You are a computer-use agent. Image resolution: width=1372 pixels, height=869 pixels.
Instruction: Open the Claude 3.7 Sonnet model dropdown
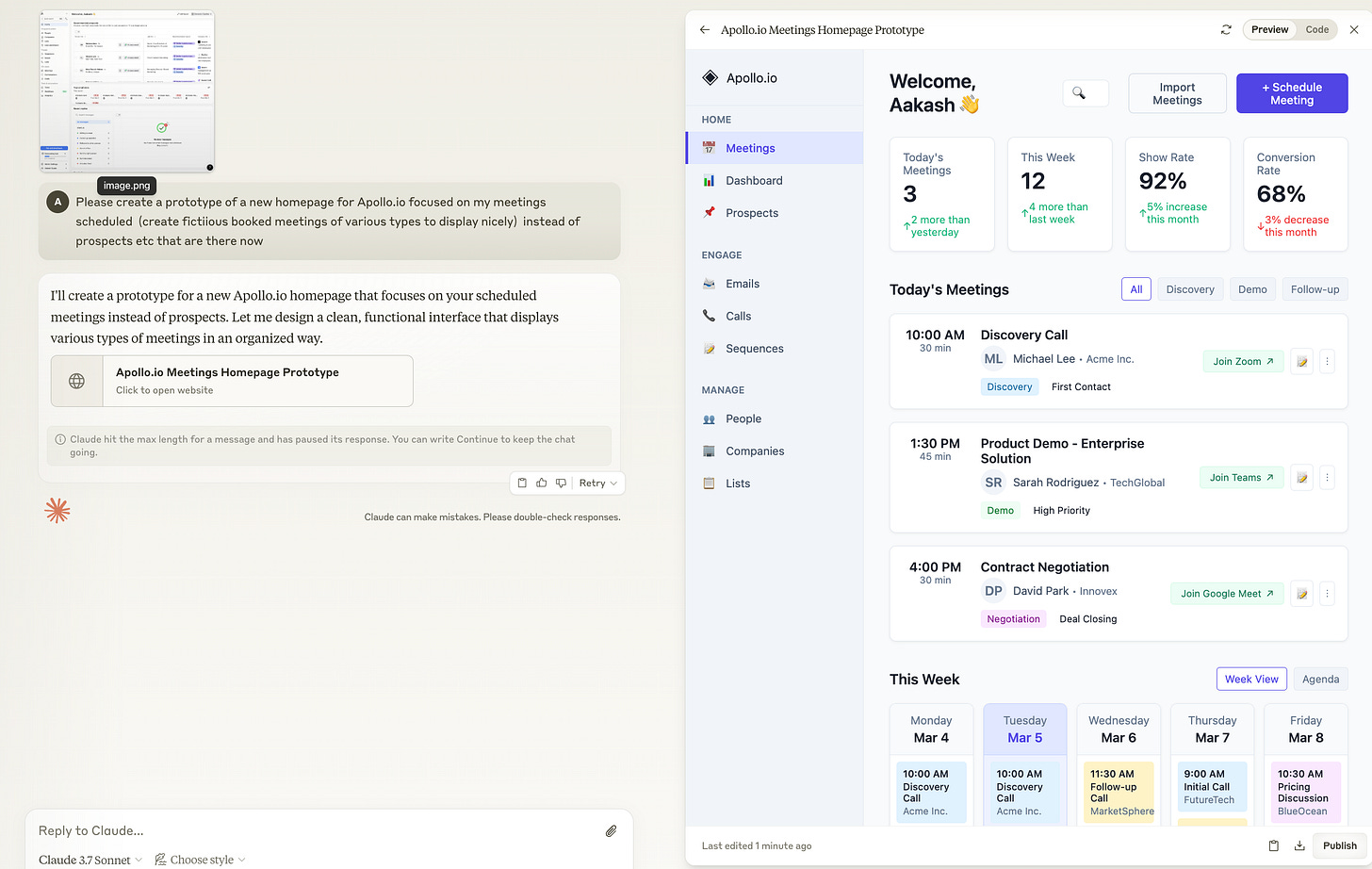(x=90, y=860)
